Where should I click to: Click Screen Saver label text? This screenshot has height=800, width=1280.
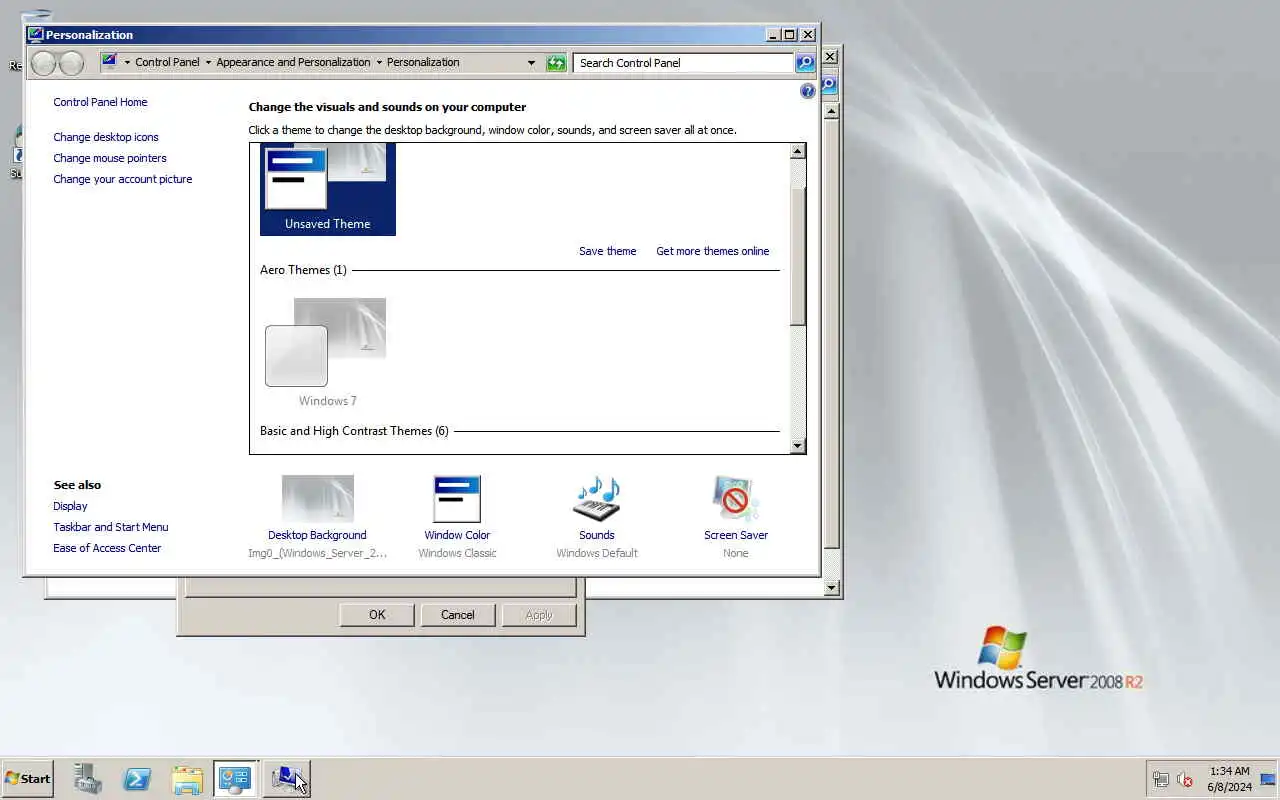pos(736,535)
